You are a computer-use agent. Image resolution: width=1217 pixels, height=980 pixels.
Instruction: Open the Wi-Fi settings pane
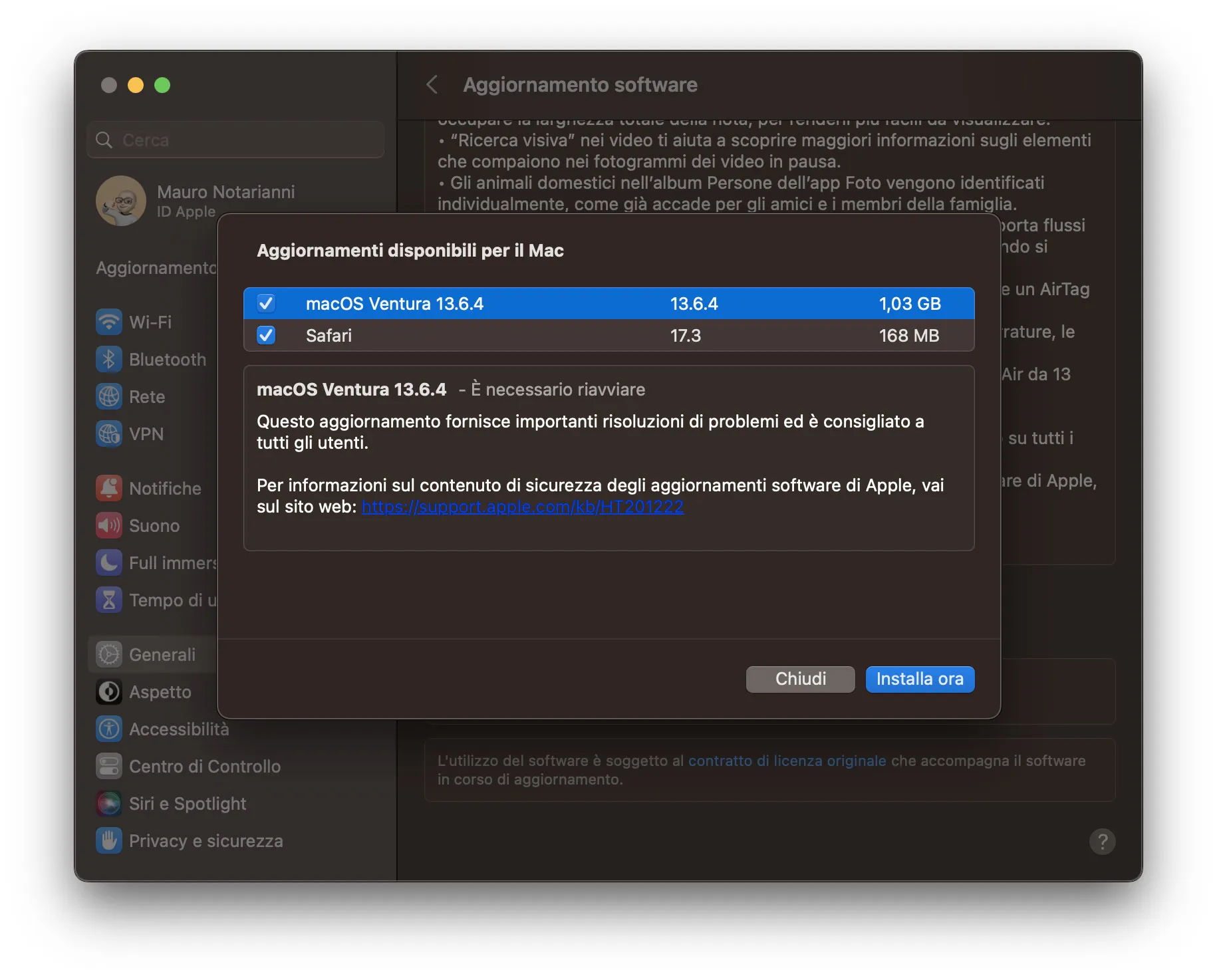point(150,322)
